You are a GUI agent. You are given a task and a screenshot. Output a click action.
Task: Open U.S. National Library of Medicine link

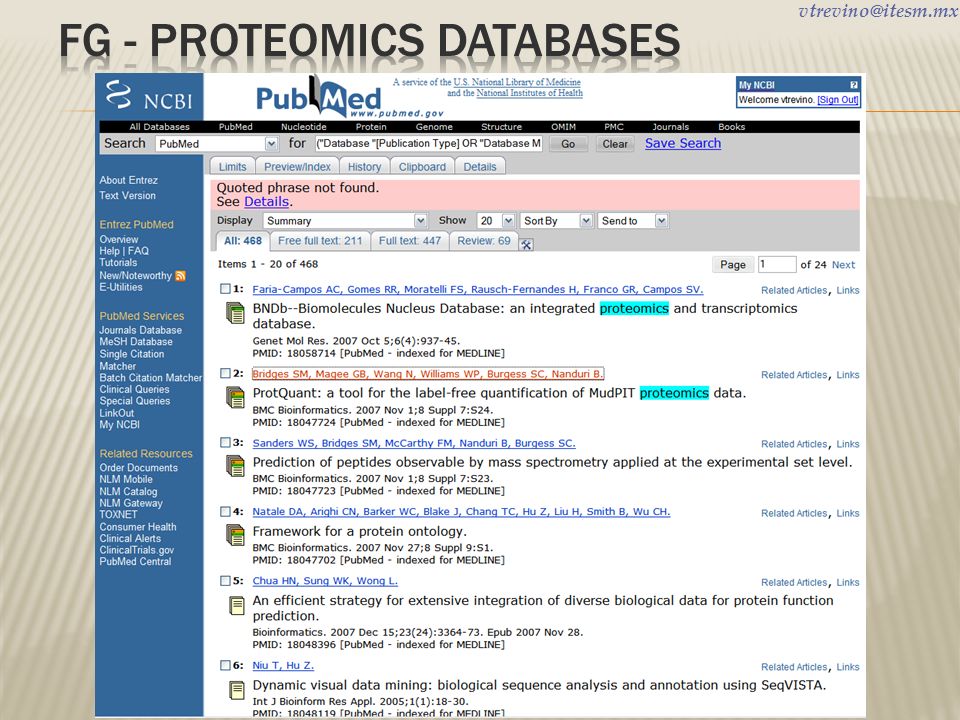(x=517, y=82)
